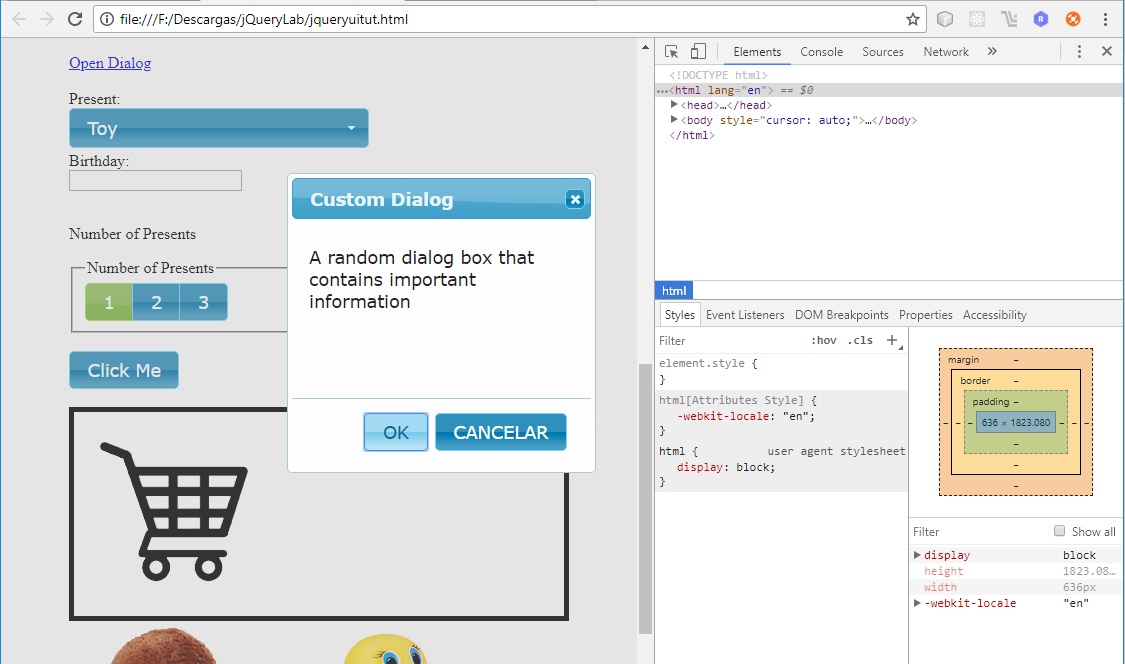Screen dimensions: 1125x664
Task: Click the Click Me button
Action: point(124,370)
